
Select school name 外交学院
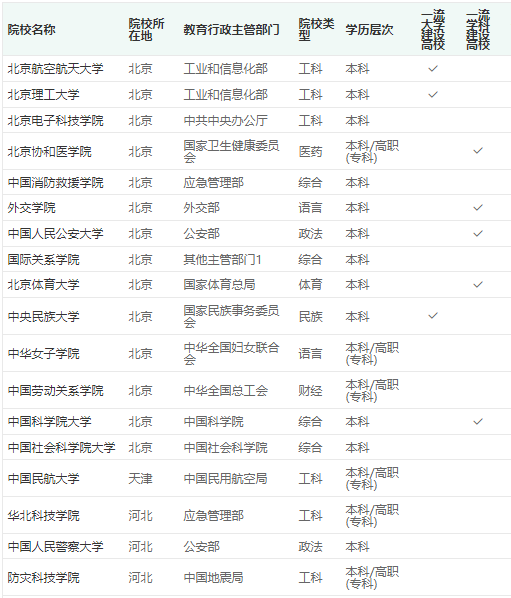pos(32,208)
